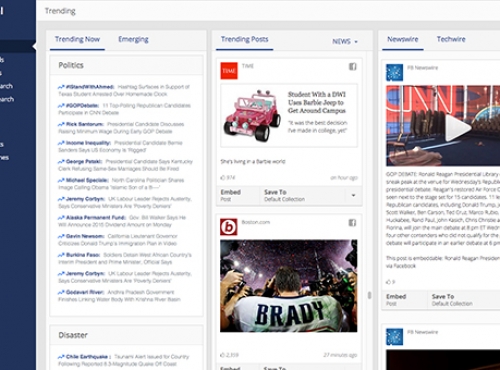Image resolution: width=500 pixels, height=370 pixels.
Task: Open the Brady photo thumbnail
Action: [289, 286]
